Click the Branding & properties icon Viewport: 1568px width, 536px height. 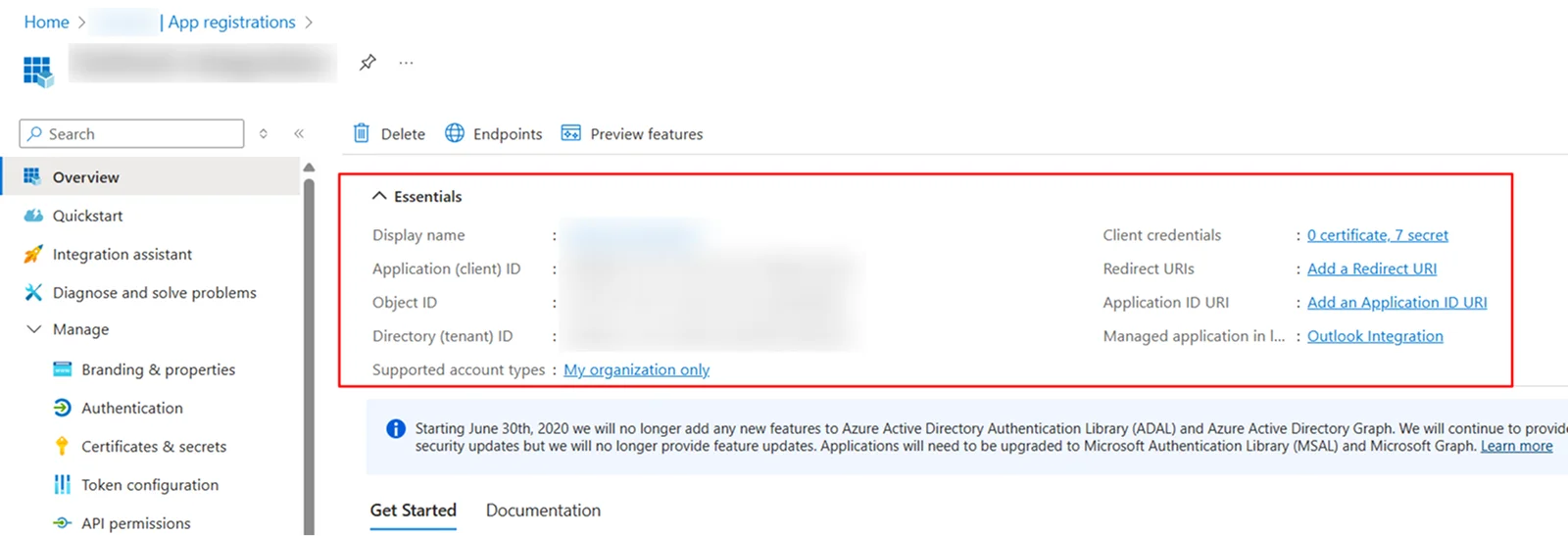[x=62, y=369]
